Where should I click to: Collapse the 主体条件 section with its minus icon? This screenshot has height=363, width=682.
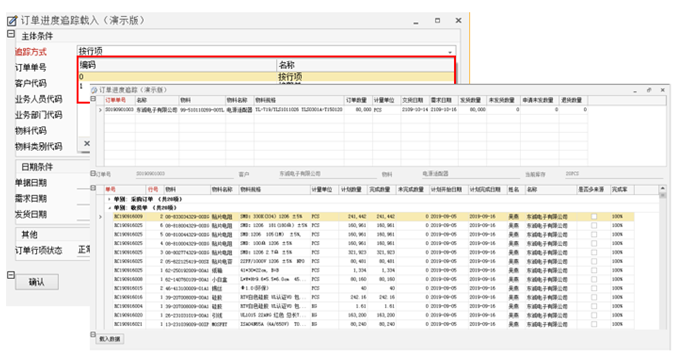click(11, 34)
